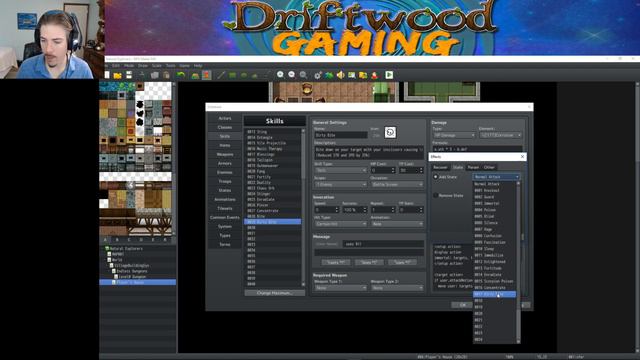Select skill 0023 Chaos Orb in list
Viewport: 640px width, 360px height.
click(273, 188)
